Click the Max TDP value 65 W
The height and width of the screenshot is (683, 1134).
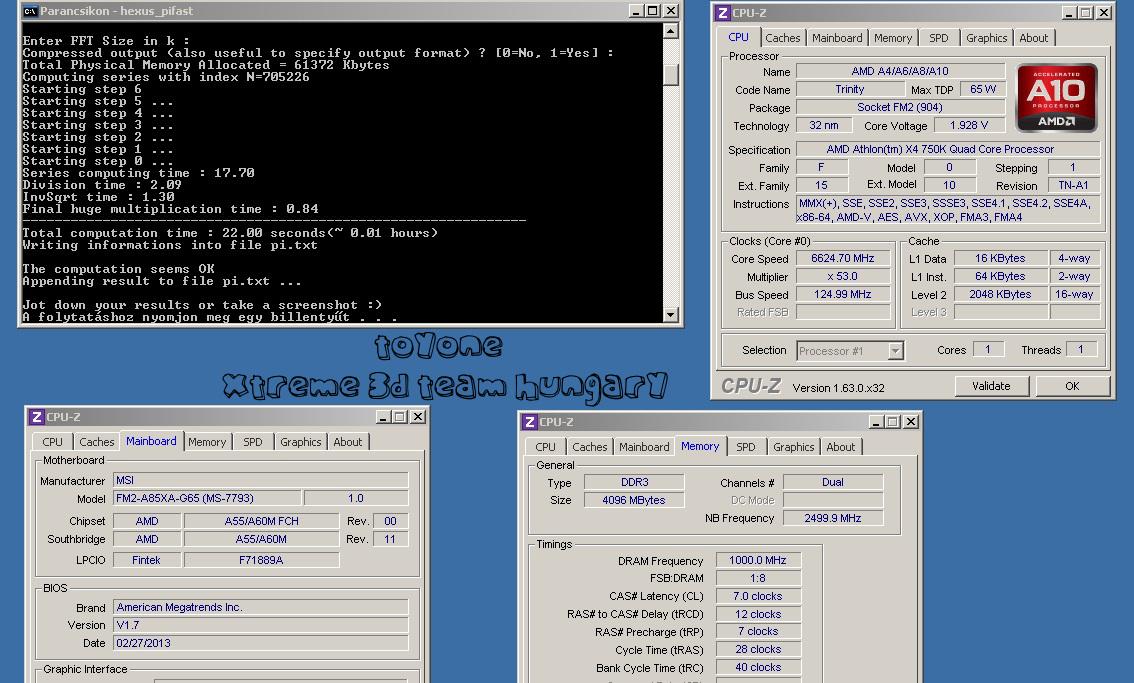[x=983, y=89]
